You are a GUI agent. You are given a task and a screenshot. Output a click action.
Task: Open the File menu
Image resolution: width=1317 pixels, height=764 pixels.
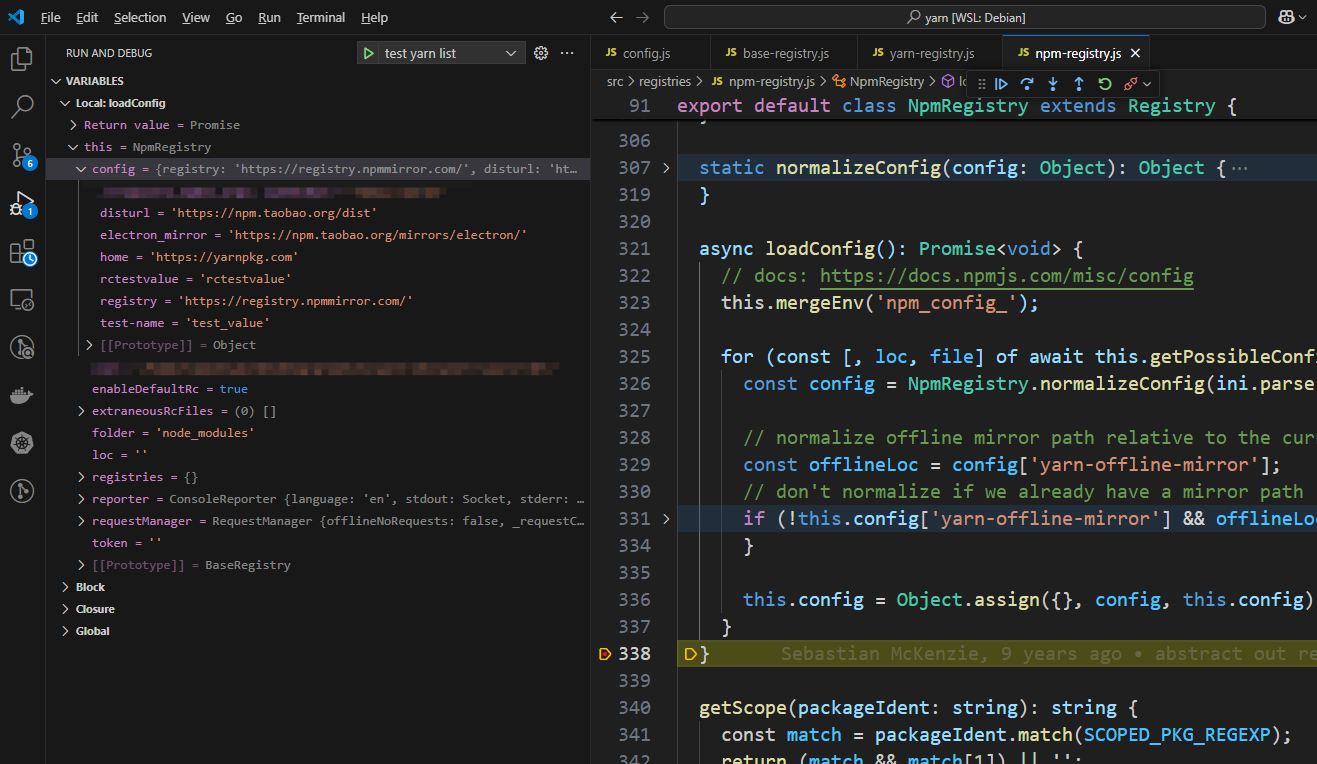click(x=51, y=17)
